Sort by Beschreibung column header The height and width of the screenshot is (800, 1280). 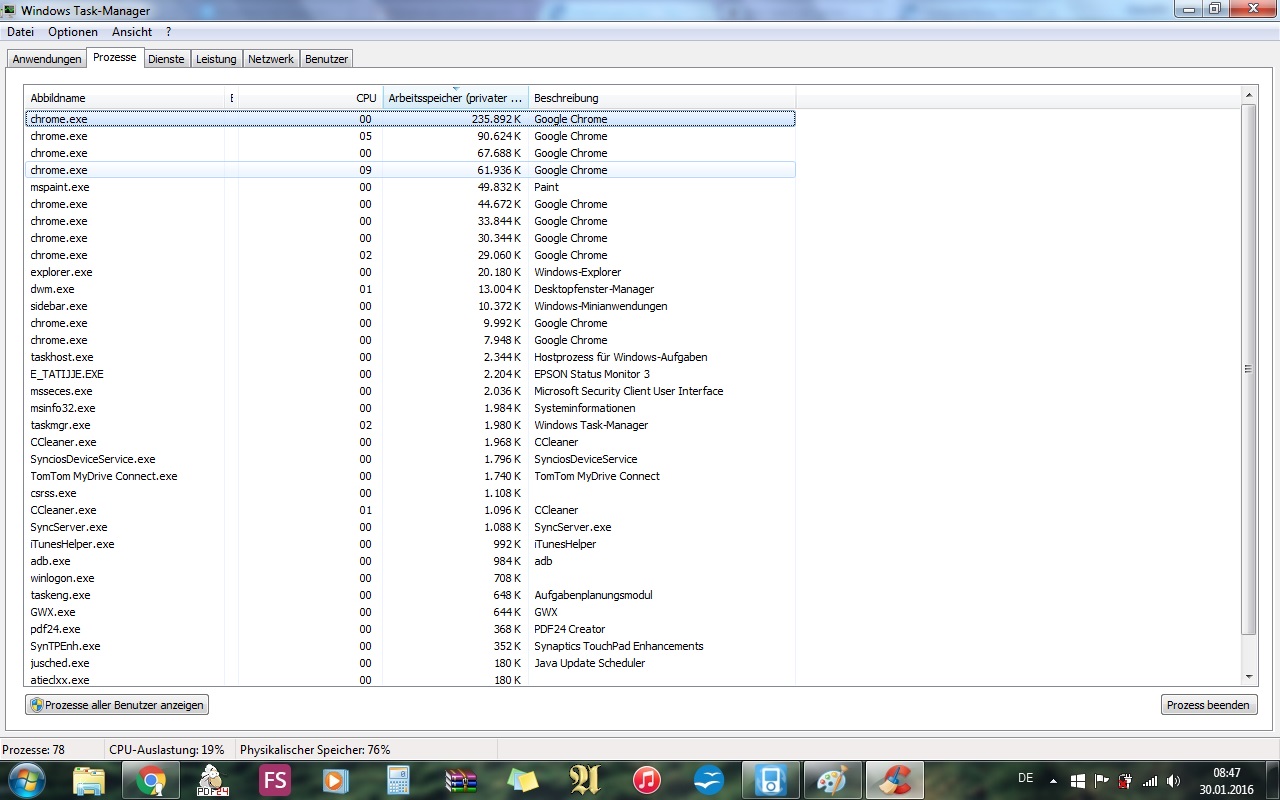click(x=662, y=98)
